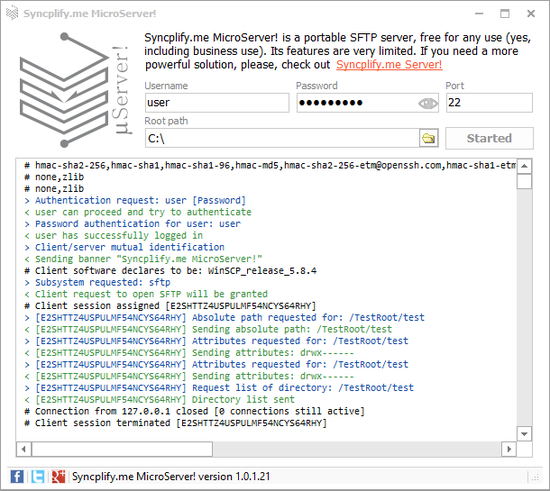The width and height of the screenshot is (550, 491).
Task: Click the Syncplify app icon in the title bar
Action: tap(12, 13)
